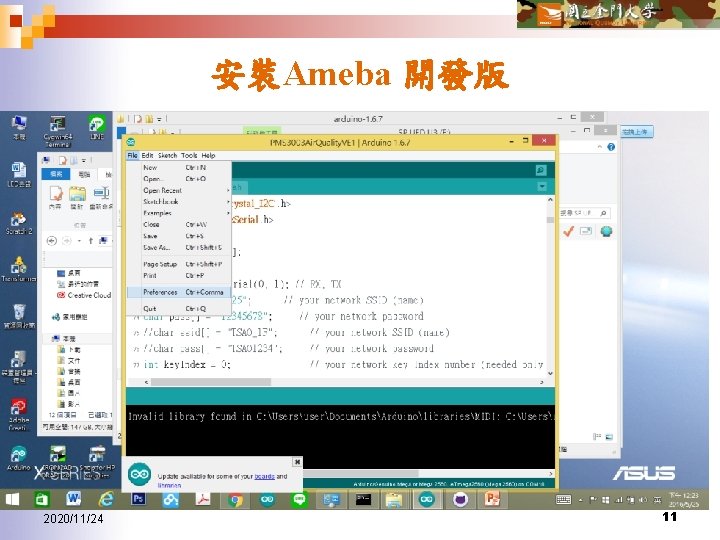The width and height of the screenshot is (720, 540).
Task: Expand the Open Recent submenu
Action: pyautogui.click(x=179, y=190)
